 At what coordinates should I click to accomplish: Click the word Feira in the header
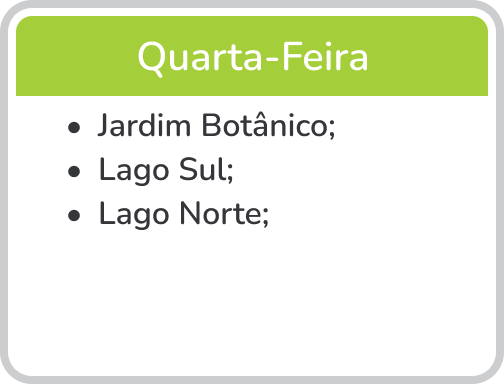tap(325, 57)
